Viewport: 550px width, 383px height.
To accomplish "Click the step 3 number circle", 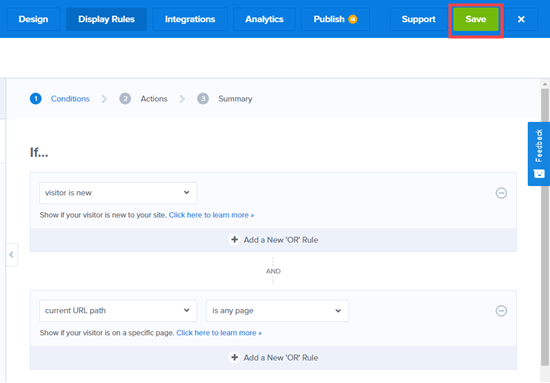I will (203, 99).
